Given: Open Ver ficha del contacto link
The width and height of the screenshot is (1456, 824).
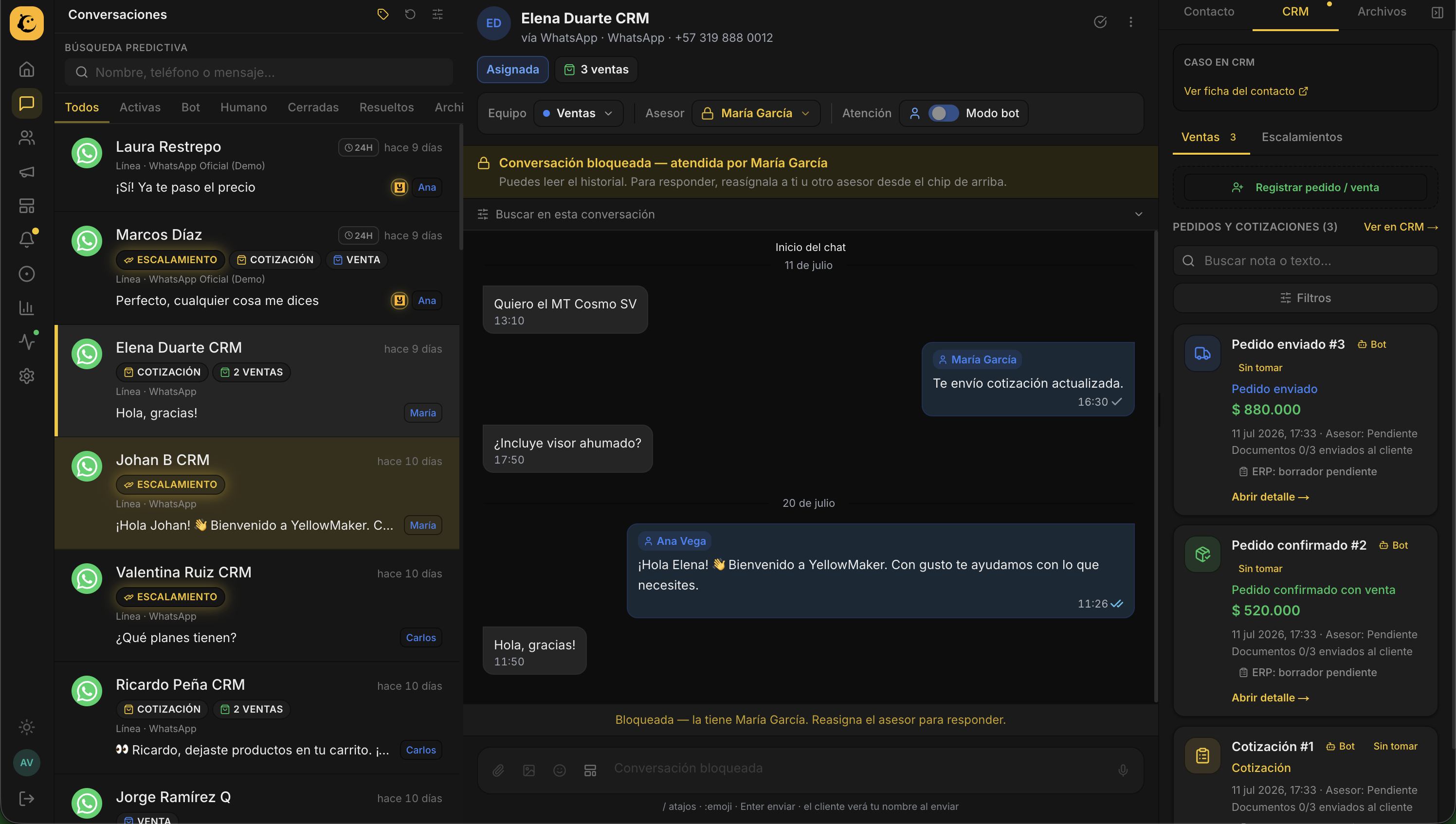Looking at the screenshot, I should coord(1245,91).
